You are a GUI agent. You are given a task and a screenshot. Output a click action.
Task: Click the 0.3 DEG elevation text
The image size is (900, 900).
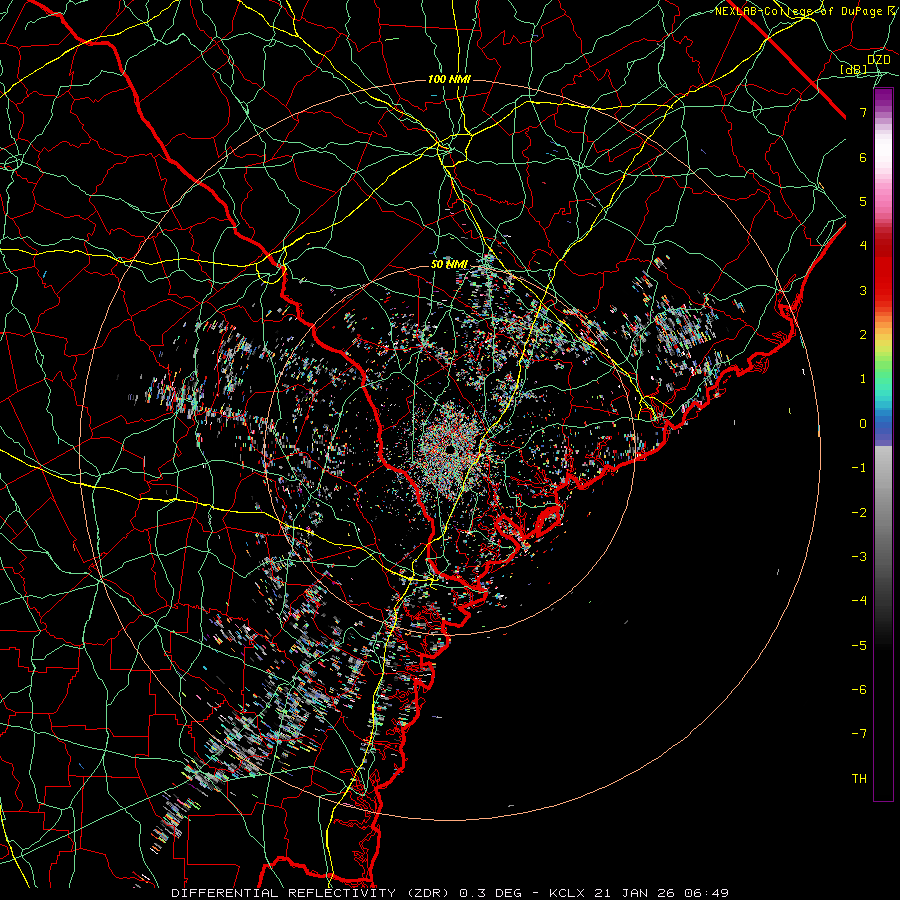(x=491, y=893)
